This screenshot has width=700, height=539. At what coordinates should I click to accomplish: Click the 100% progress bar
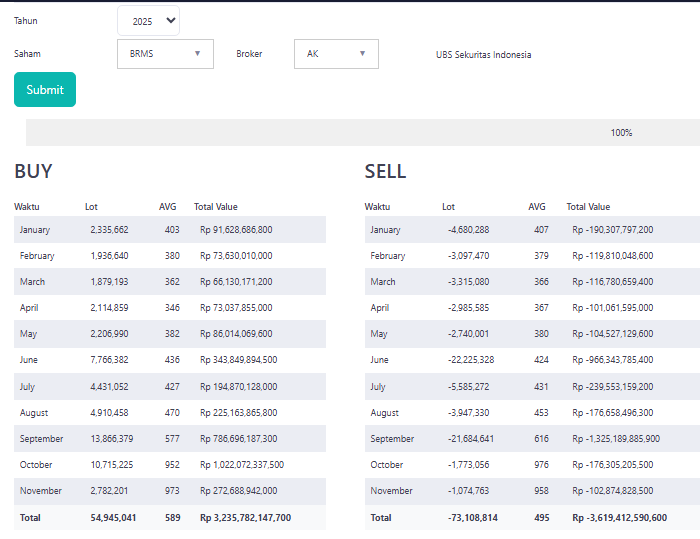(362, 133)
